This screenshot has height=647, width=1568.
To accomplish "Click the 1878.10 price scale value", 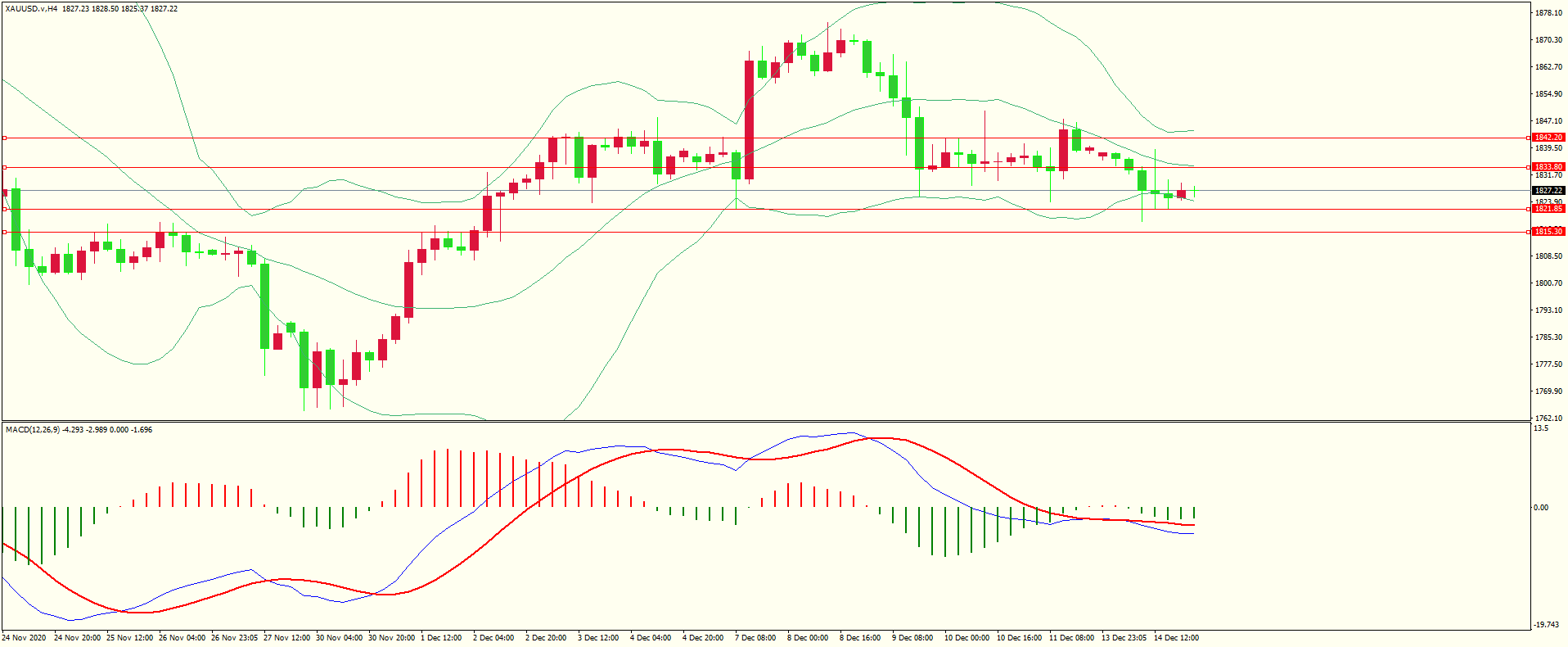I will click(x=1548, y=13).
